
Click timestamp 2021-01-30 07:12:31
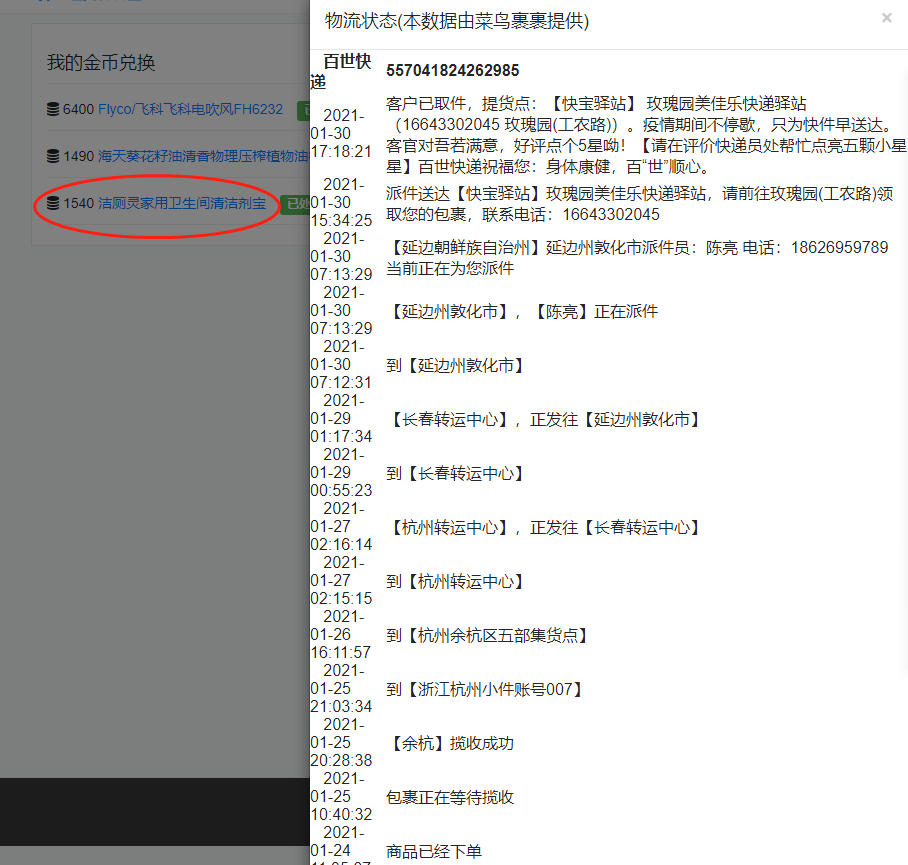[x=341, y=365]
